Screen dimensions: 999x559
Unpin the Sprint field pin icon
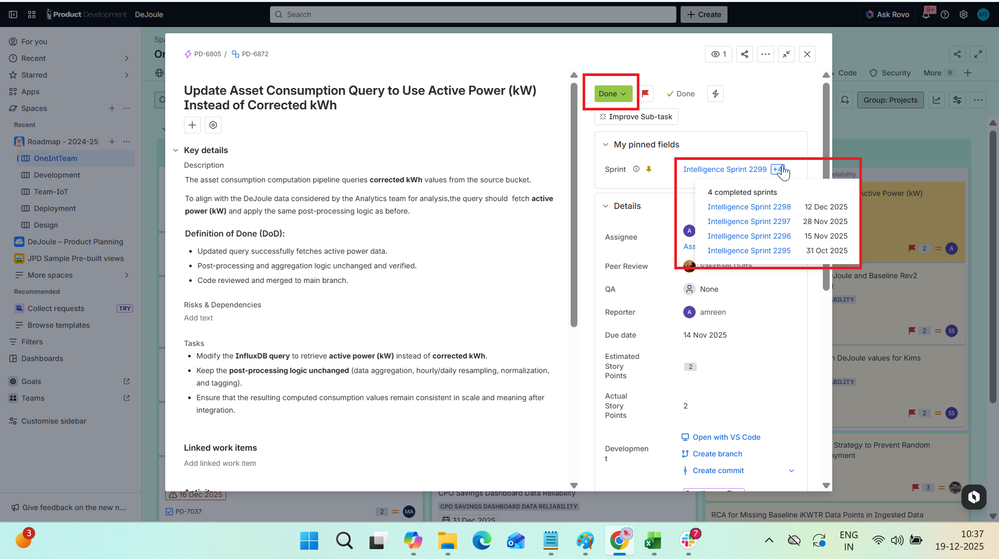(x=649, y=169)
